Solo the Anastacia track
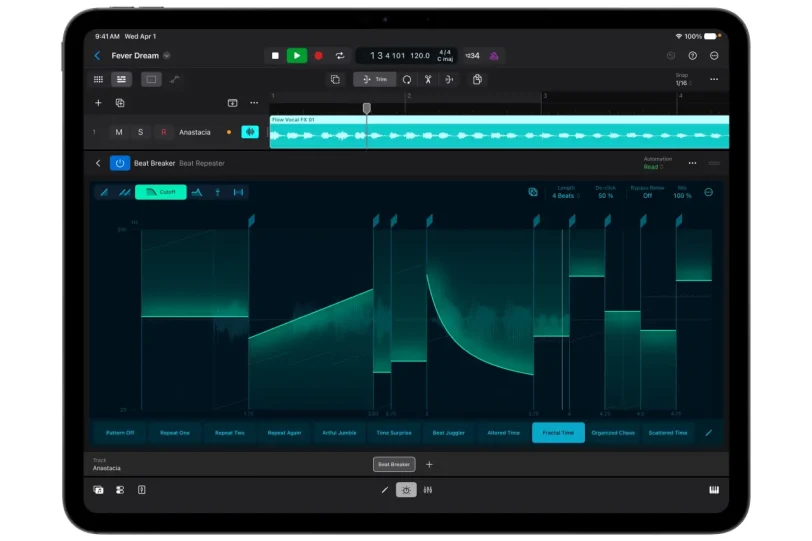812x541 pixels. point(140,133)
